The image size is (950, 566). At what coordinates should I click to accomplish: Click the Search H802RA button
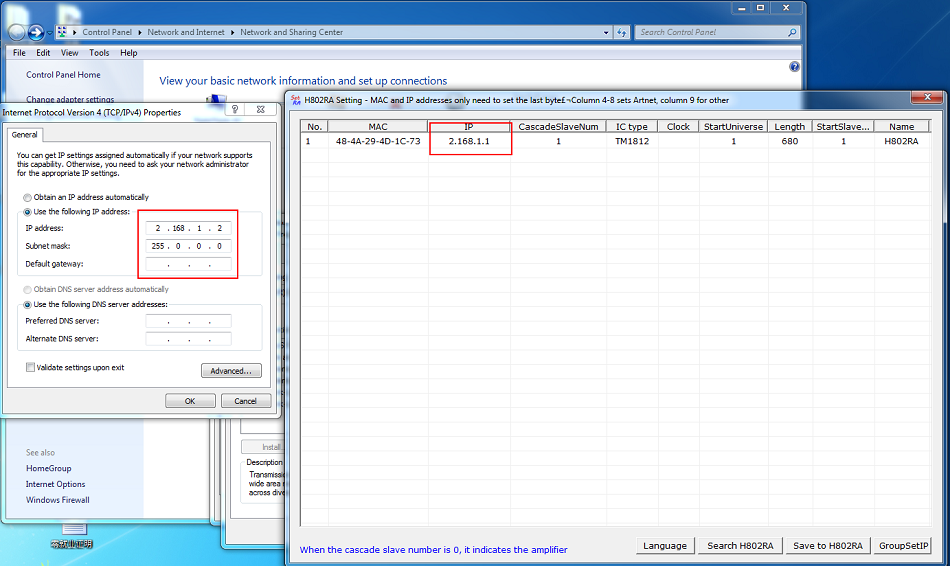[x=740, y=545]
